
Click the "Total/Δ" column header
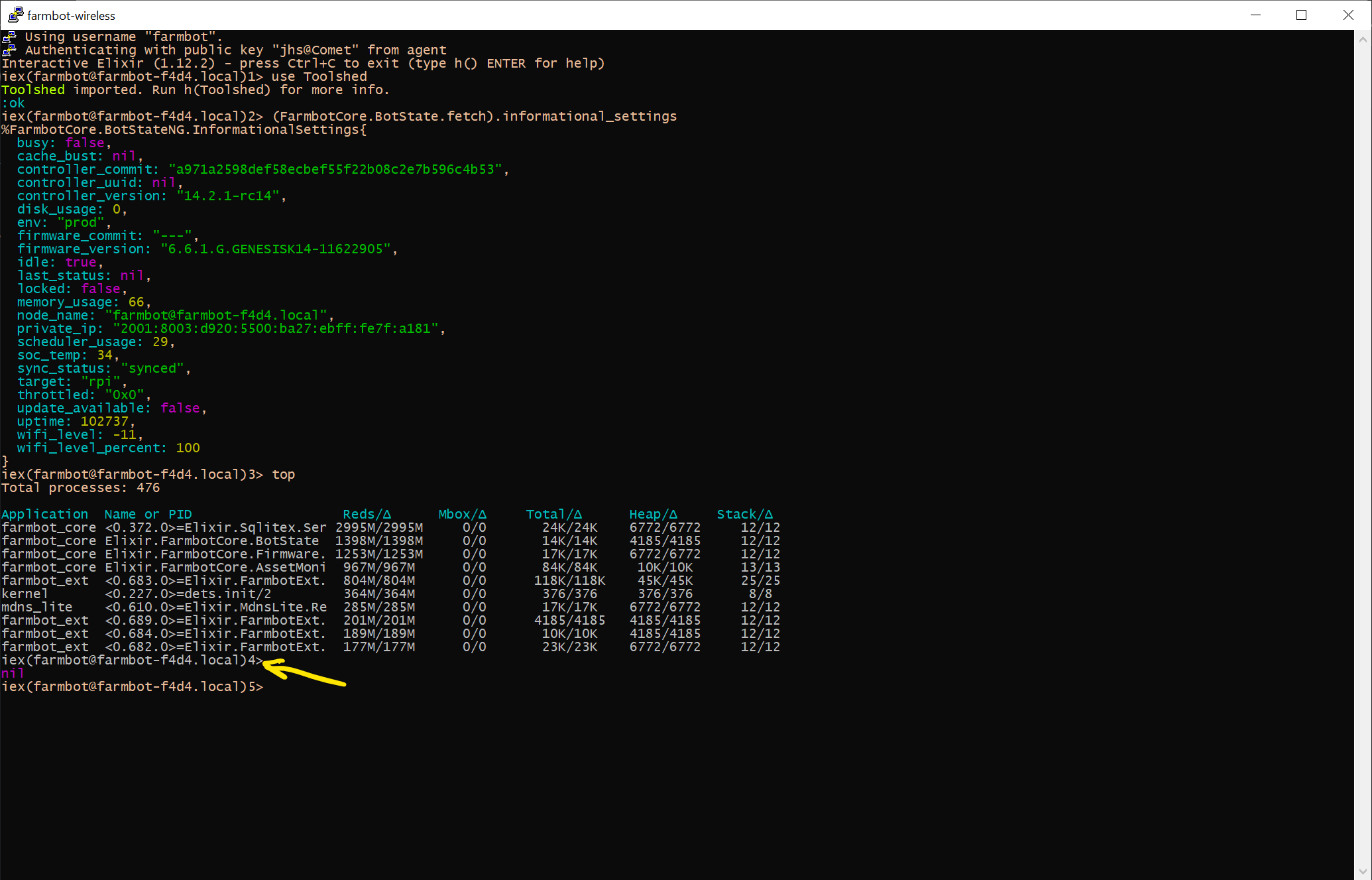tap(553, 515)
